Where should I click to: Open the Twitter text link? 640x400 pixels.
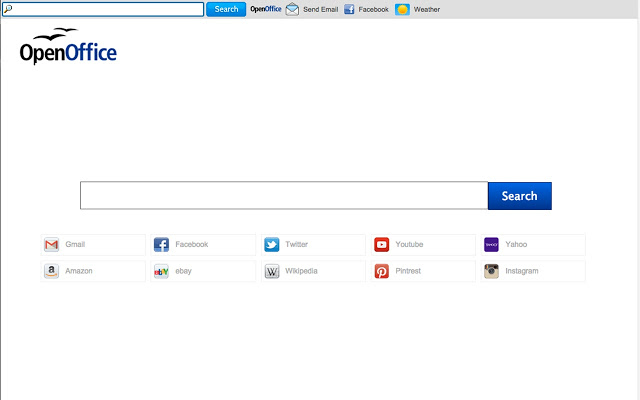tap(296, 244)
